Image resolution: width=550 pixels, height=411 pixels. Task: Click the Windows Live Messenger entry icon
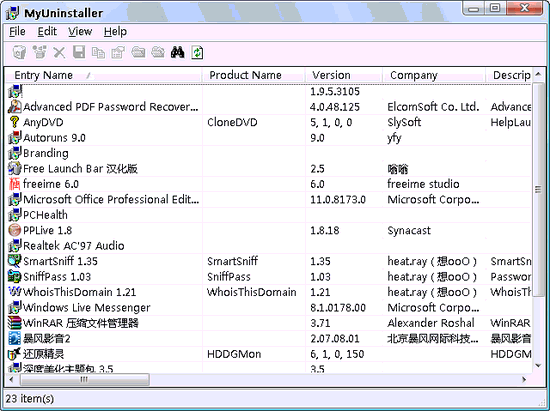pos(14,307)
